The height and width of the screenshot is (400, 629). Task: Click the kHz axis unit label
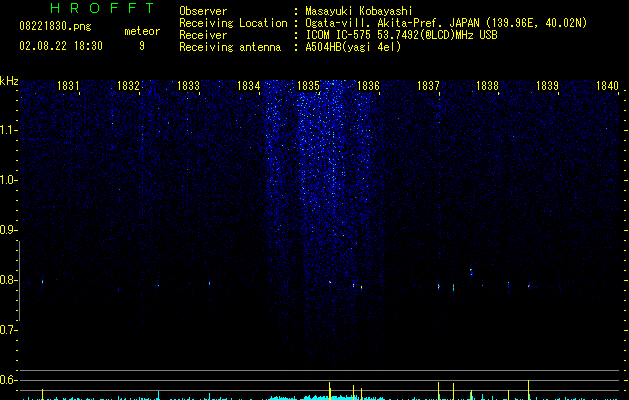[9, 81]
